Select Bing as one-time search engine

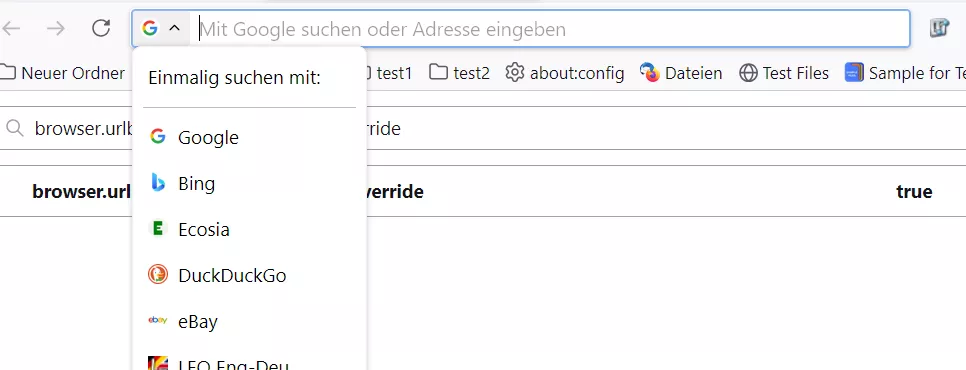coord(250,183)
